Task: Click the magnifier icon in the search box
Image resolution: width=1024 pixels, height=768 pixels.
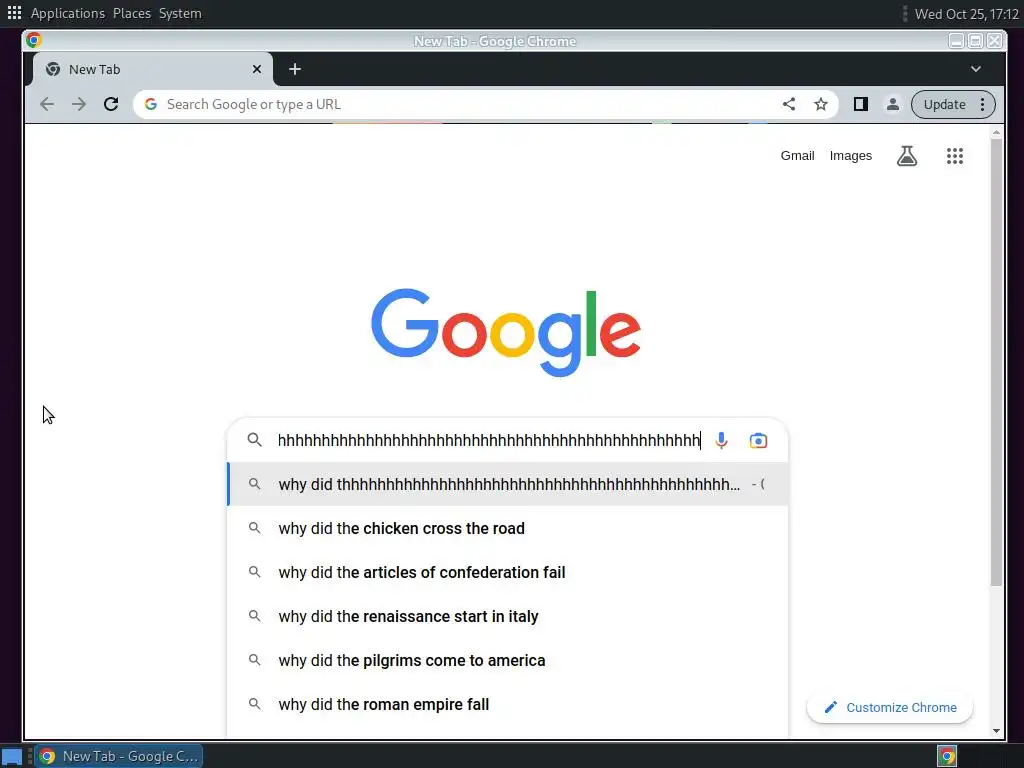Action: coord(255,440)
